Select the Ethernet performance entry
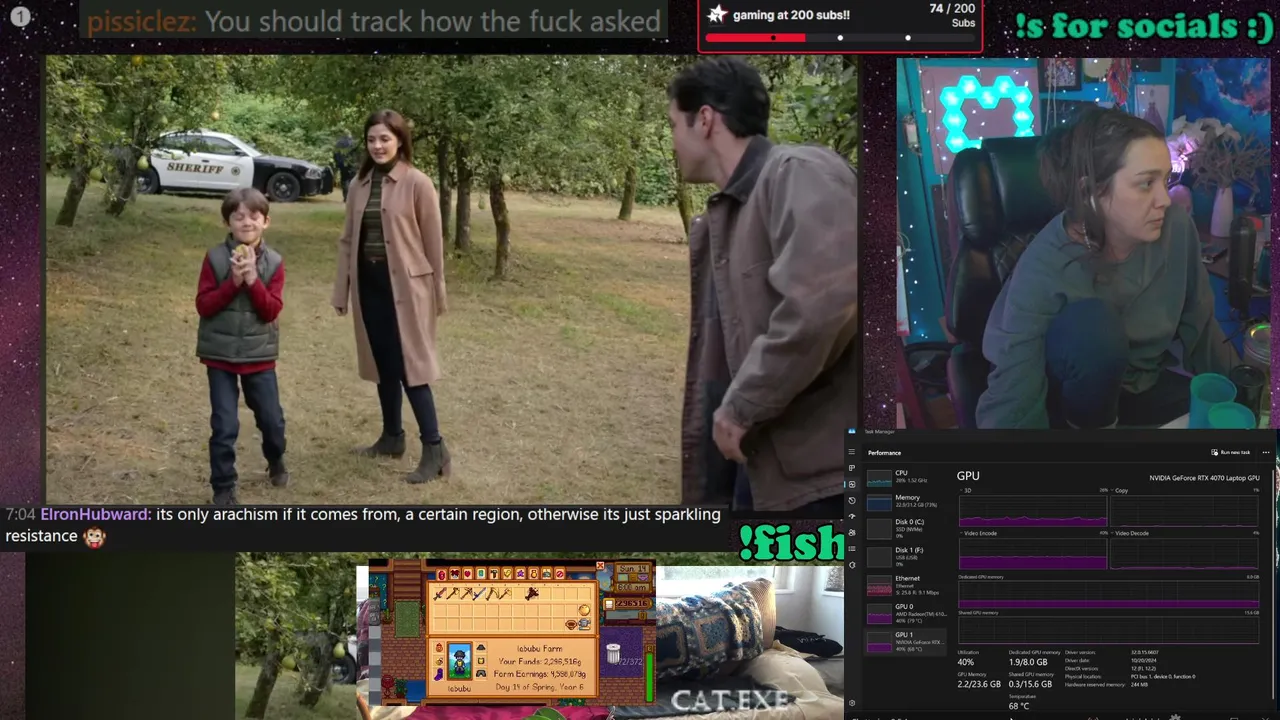1280x720 pixels. [x=905, y=585]
